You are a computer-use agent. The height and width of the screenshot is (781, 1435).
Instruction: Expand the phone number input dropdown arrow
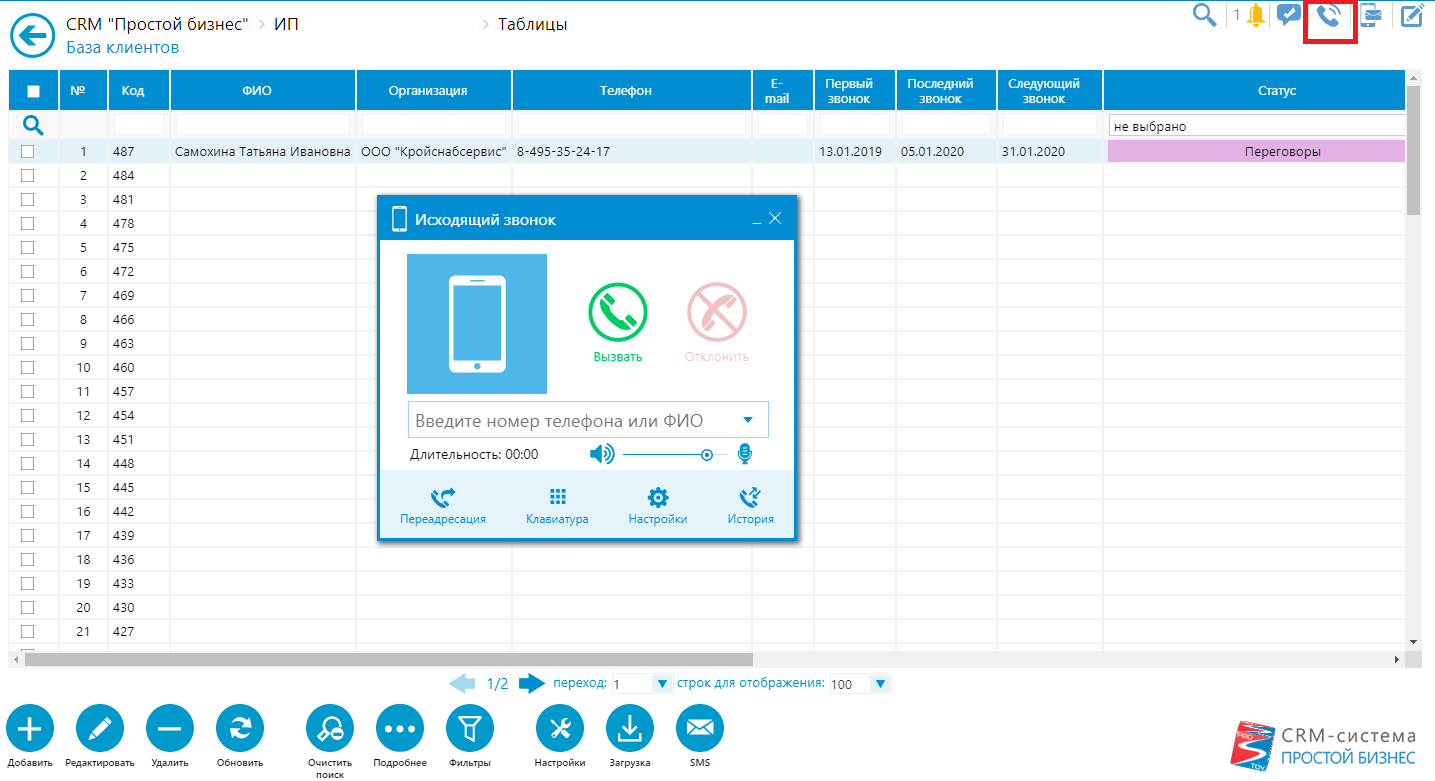pyautogui.click(x=748, y=421)
